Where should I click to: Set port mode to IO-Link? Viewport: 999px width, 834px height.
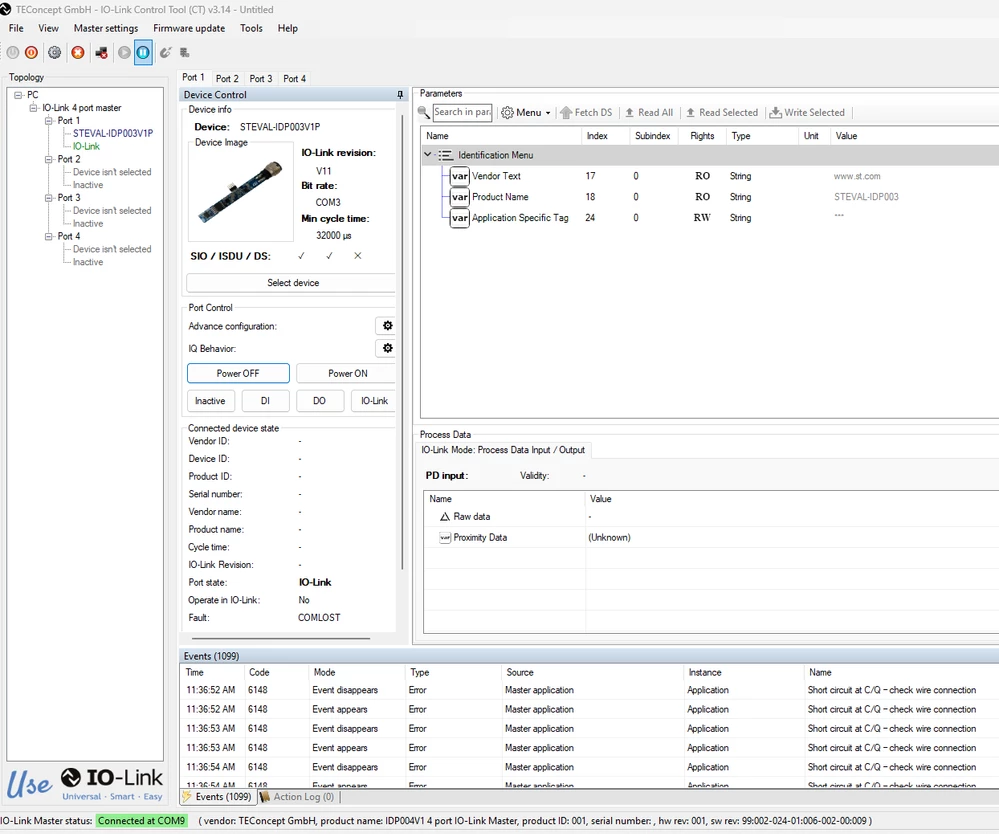[x=374, y=401]
